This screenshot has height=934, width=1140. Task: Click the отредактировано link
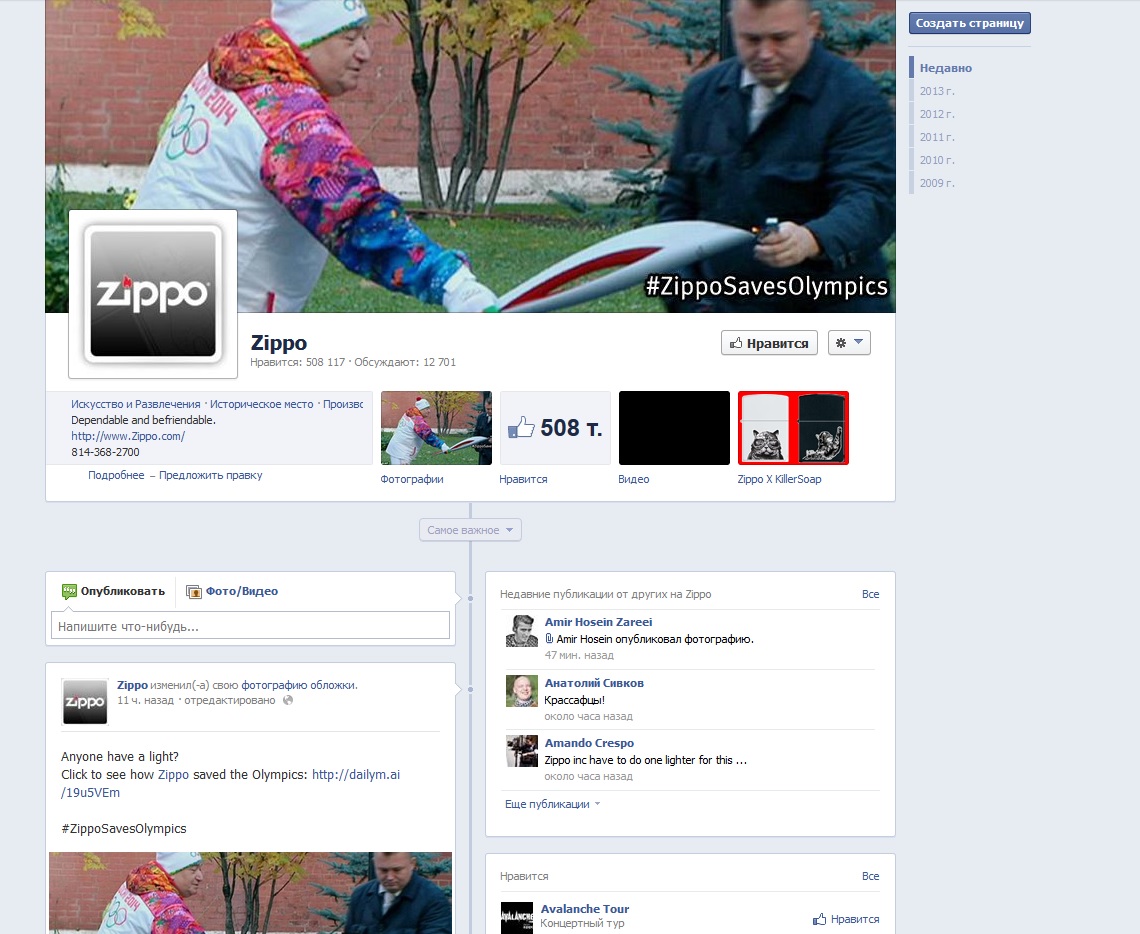[x=230, y=701]
